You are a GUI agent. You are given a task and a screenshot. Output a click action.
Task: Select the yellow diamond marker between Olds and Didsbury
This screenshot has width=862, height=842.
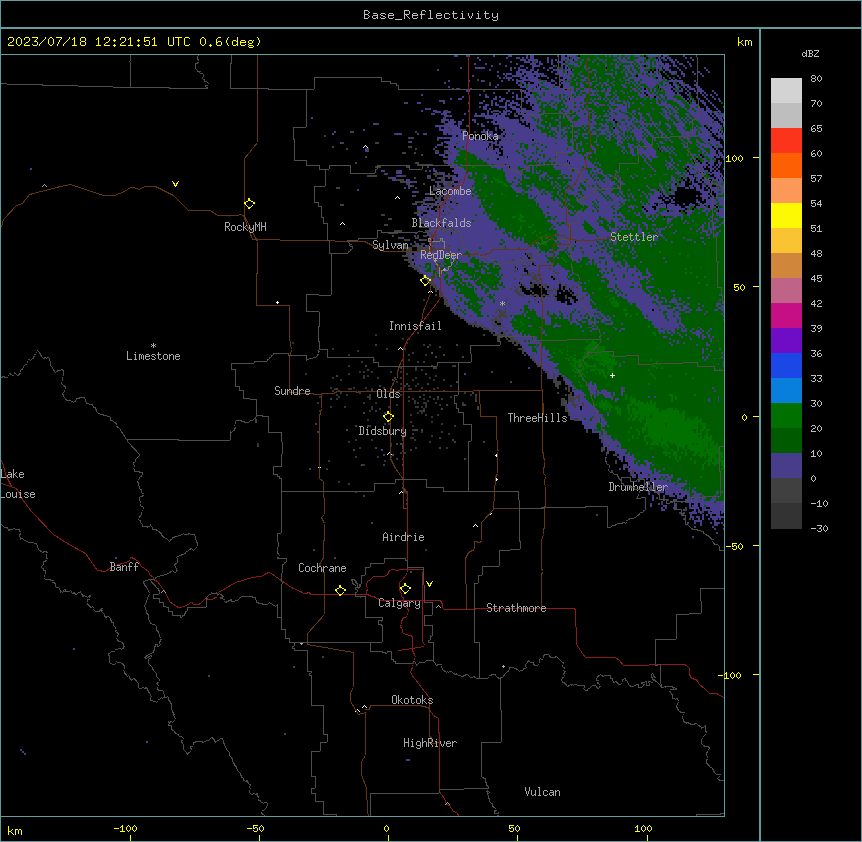(x=389, y=417)
